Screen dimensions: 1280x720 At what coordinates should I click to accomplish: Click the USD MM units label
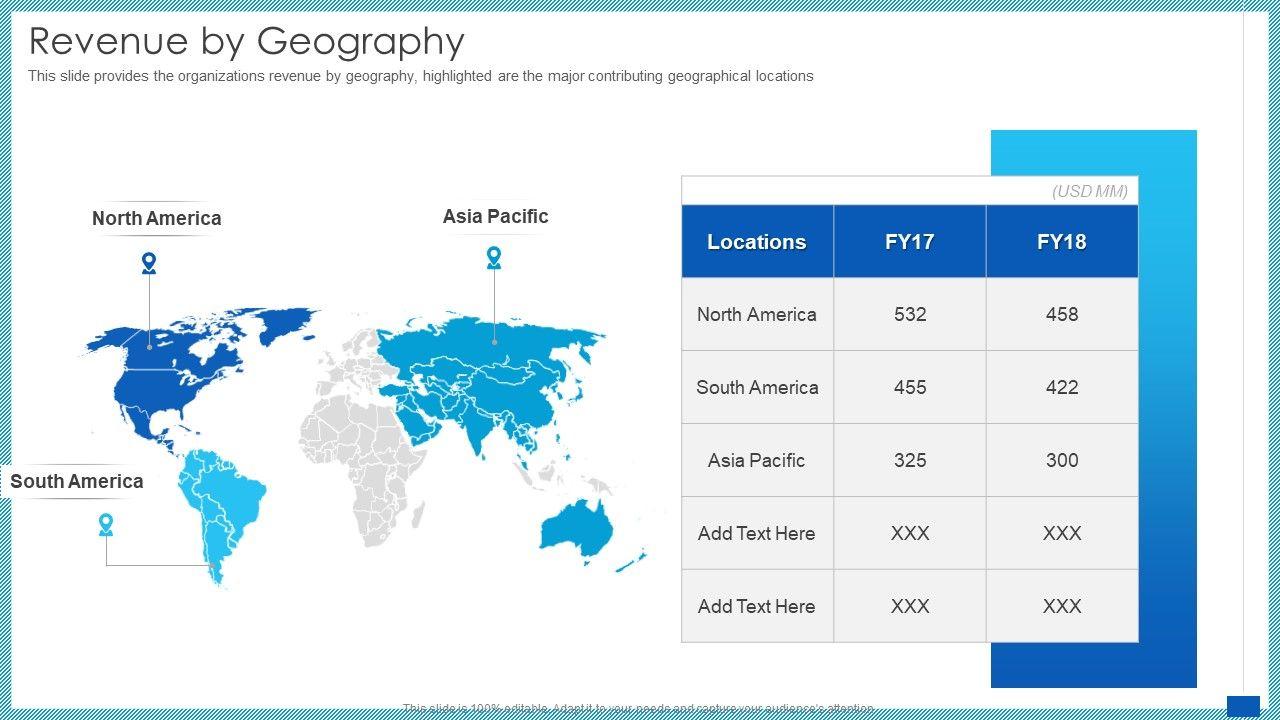pos(1089,191)
